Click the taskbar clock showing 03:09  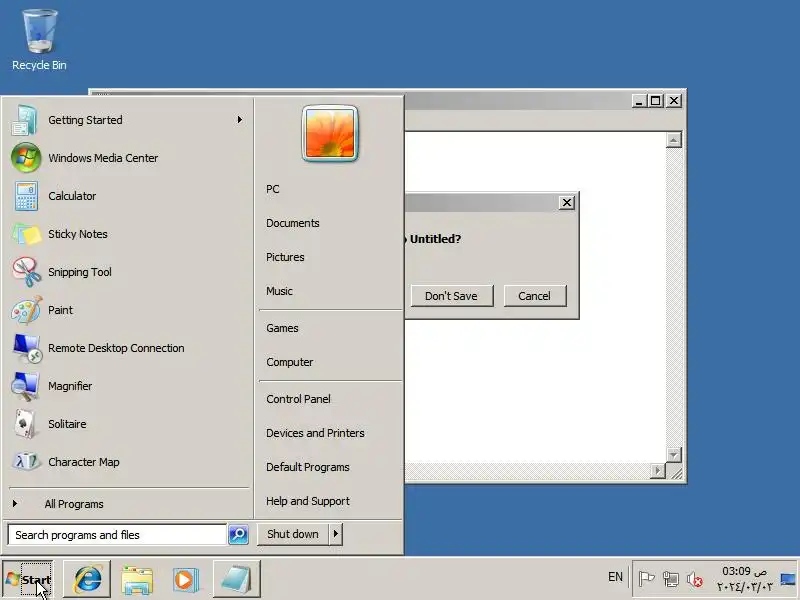click(744, 579)
